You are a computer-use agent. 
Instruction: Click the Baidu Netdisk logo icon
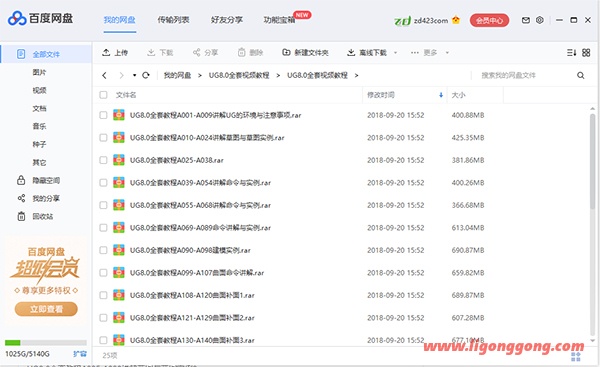(17, 18)
